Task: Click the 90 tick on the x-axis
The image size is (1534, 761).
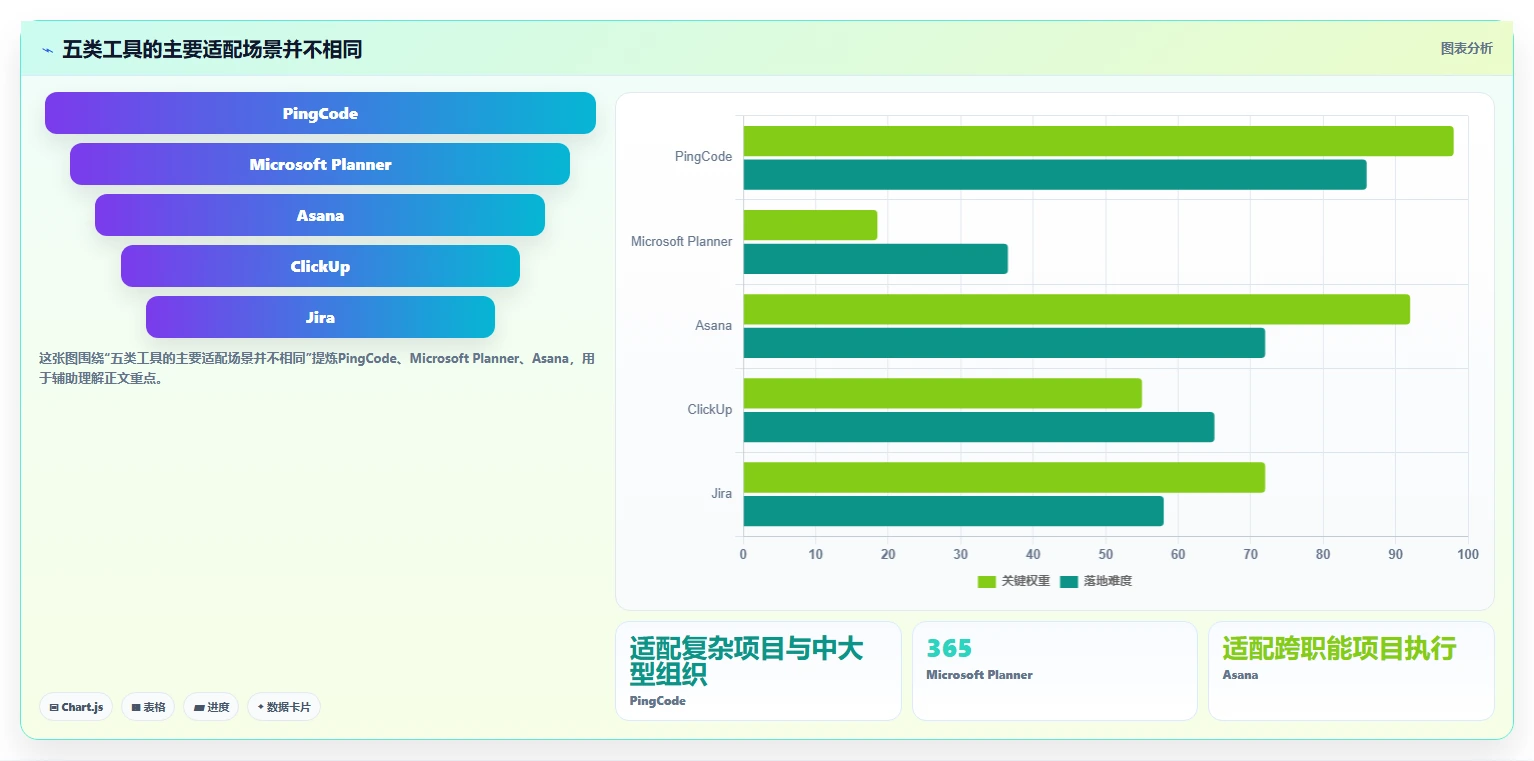Action: tap(1396, 554)
